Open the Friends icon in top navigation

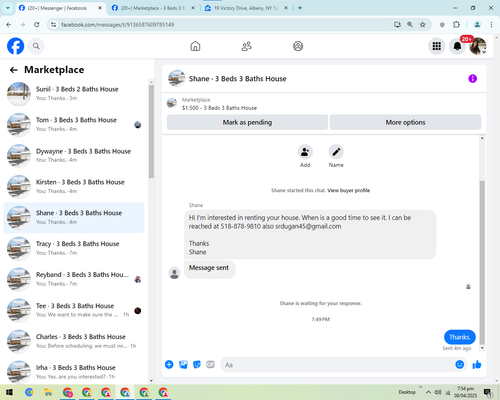pyautogui.click(x=246, y=46)
